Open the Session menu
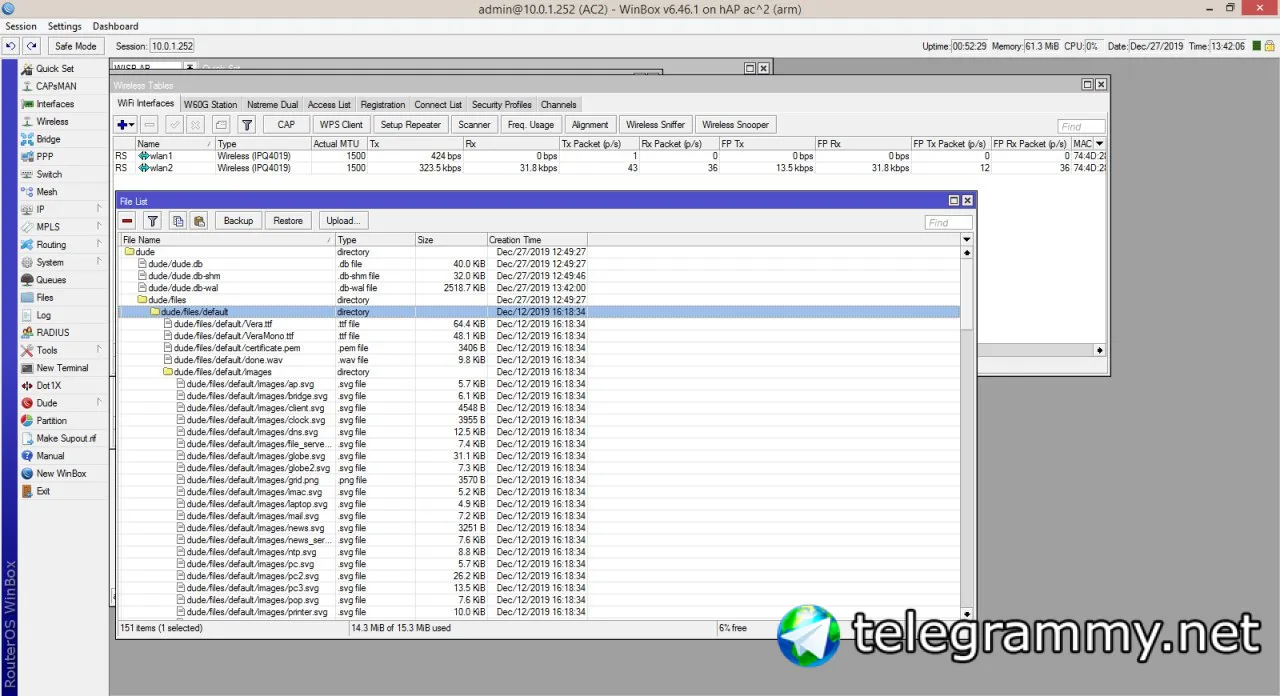Image resolution: width=1280 pixels, height=696 pixels. (21, 26)
